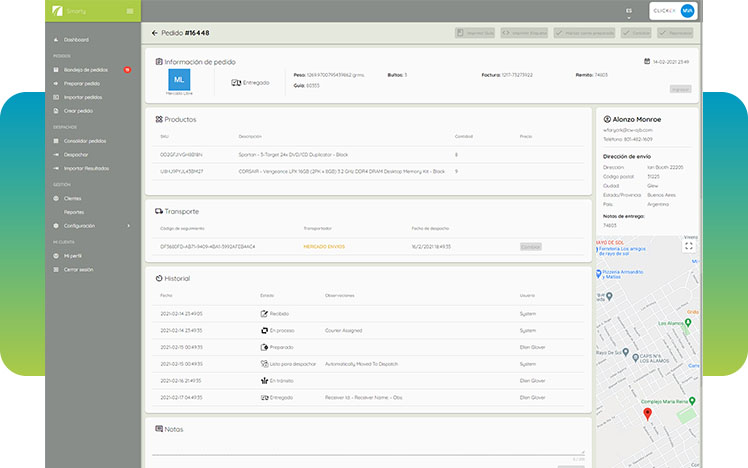The width and height of the screenshot is (748, 468).
Task: Click into the Notas text field
Action: [x=368, y=448]
